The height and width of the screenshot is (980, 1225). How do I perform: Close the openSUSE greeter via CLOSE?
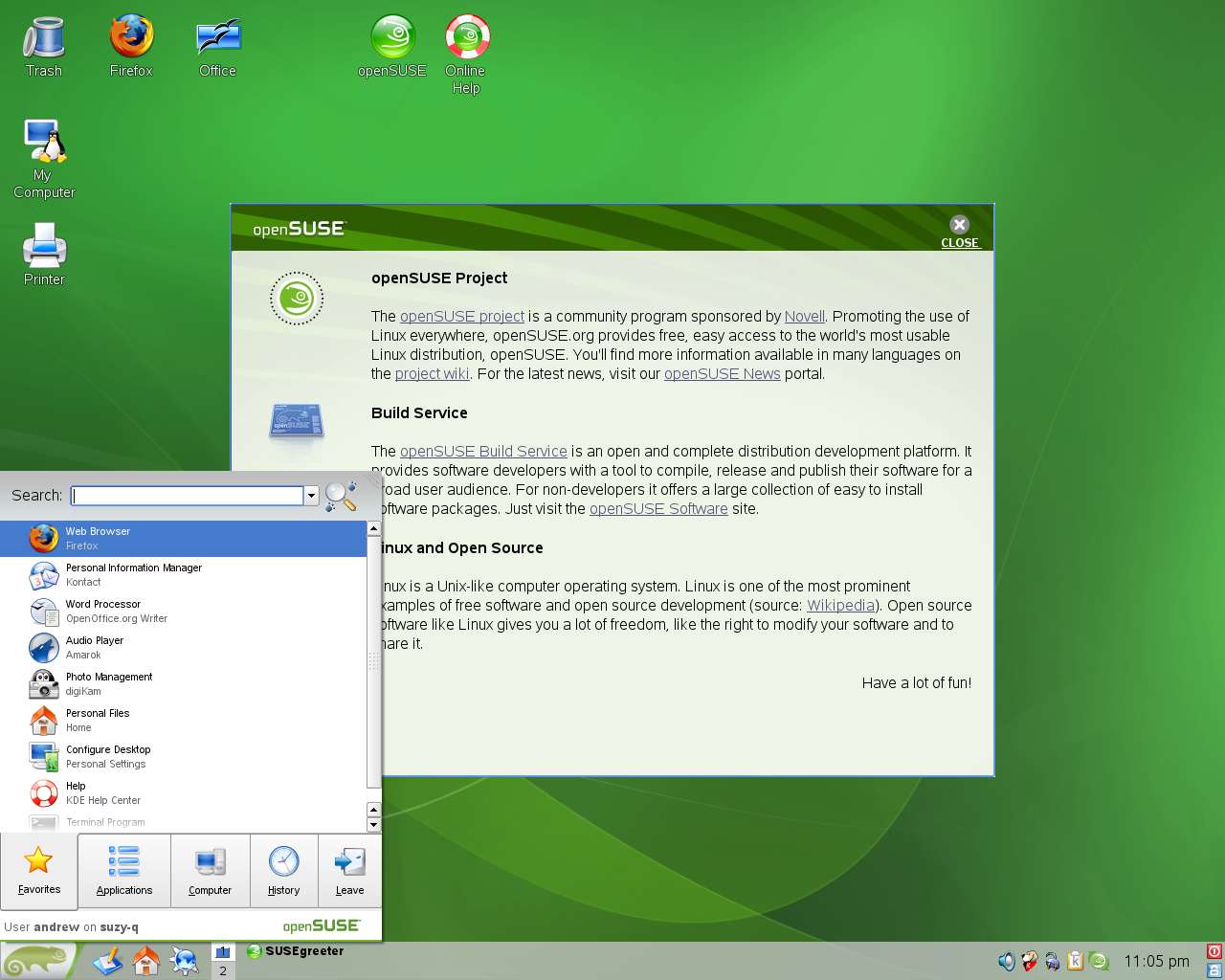pos(960,231)
